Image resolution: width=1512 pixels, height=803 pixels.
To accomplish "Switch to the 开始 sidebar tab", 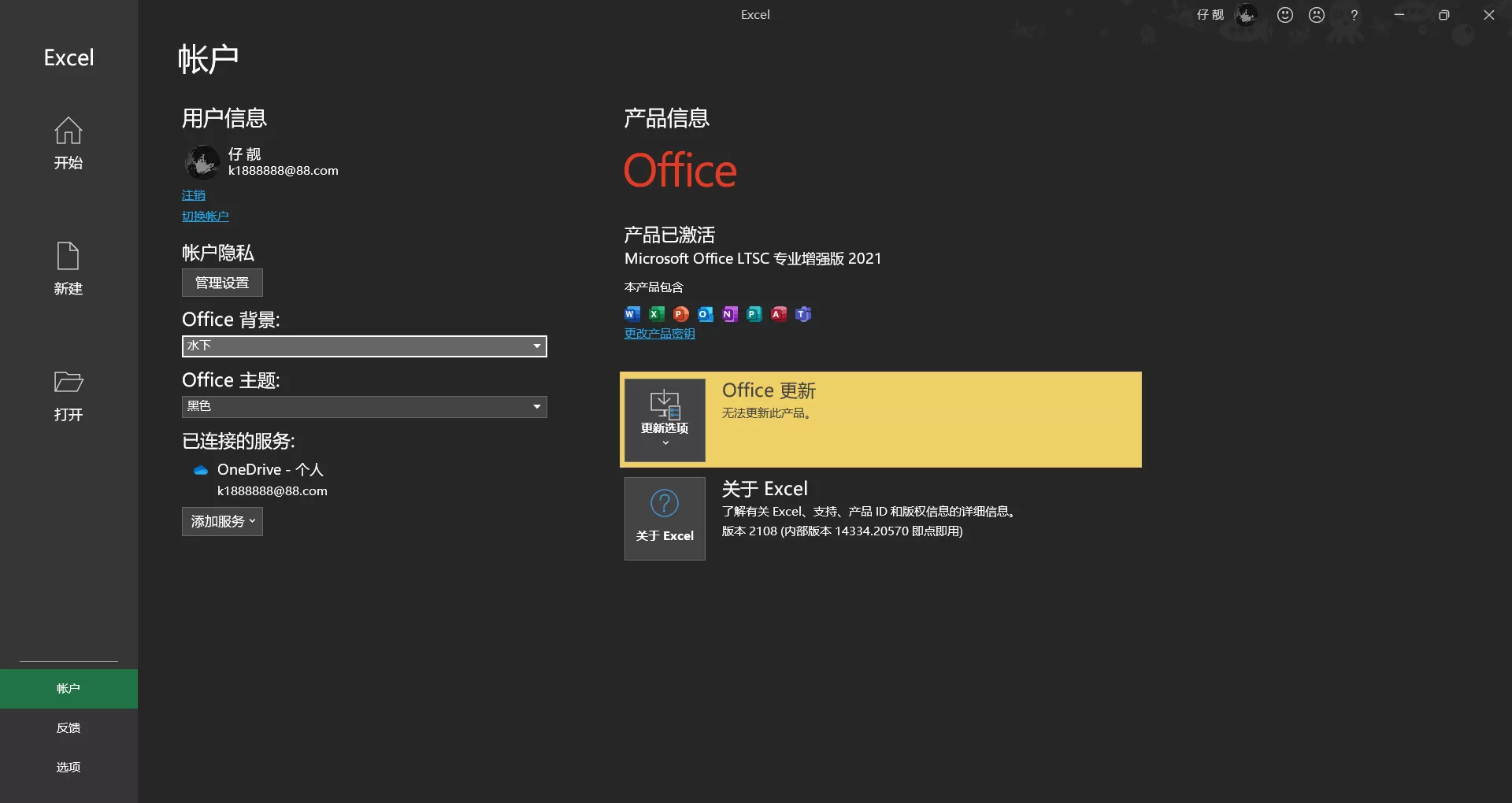I will 68,144.
